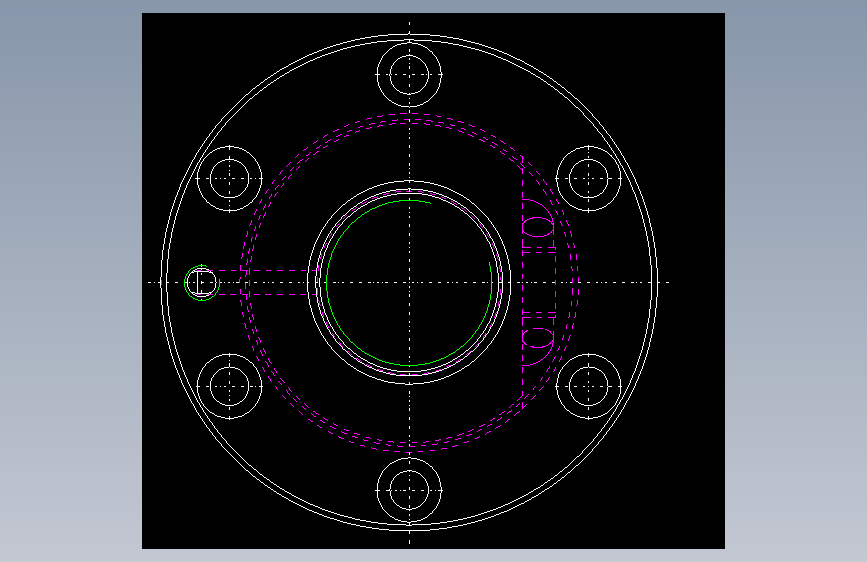The height and width of the screenshot is (562, 867).
Task: Select the top bolt hole circle
Action: click(x=409, y=75)
